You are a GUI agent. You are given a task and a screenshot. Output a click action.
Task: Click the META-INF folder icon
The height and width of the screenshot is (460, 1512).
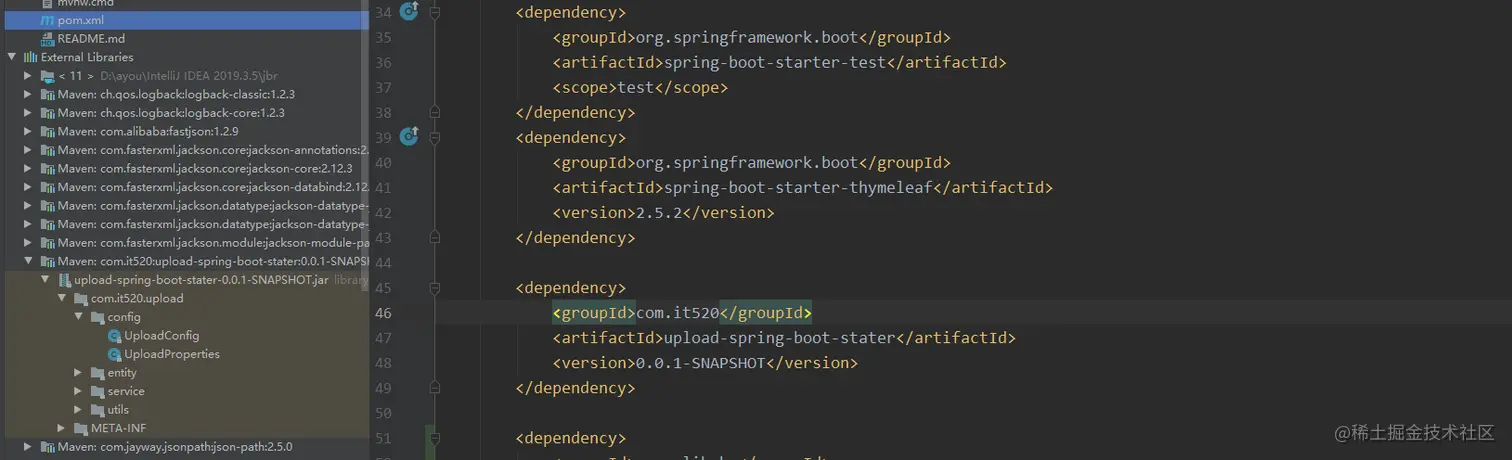[x=81, y=428]
